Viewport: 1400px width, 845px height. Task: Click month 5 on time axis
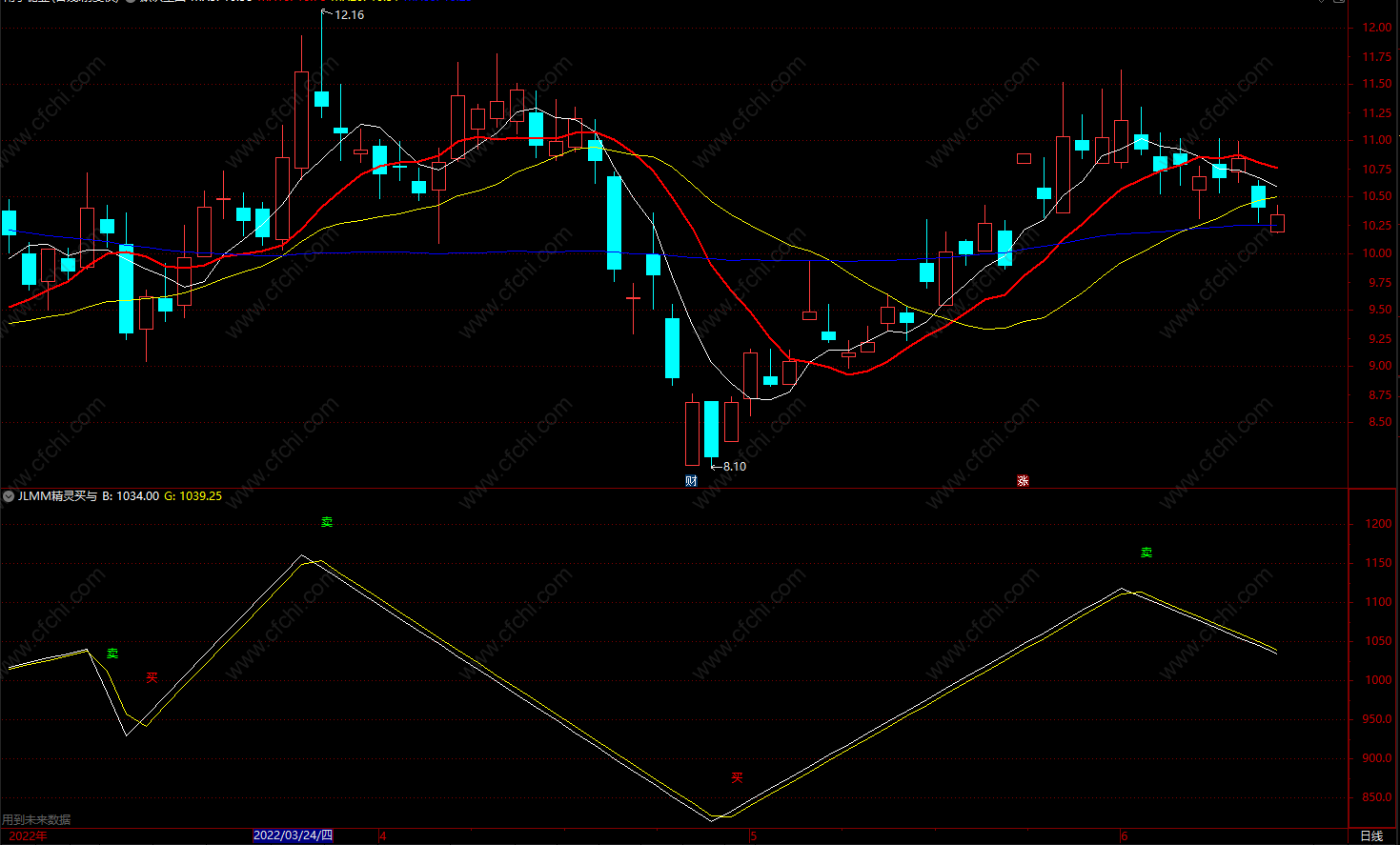click(753, 836)
